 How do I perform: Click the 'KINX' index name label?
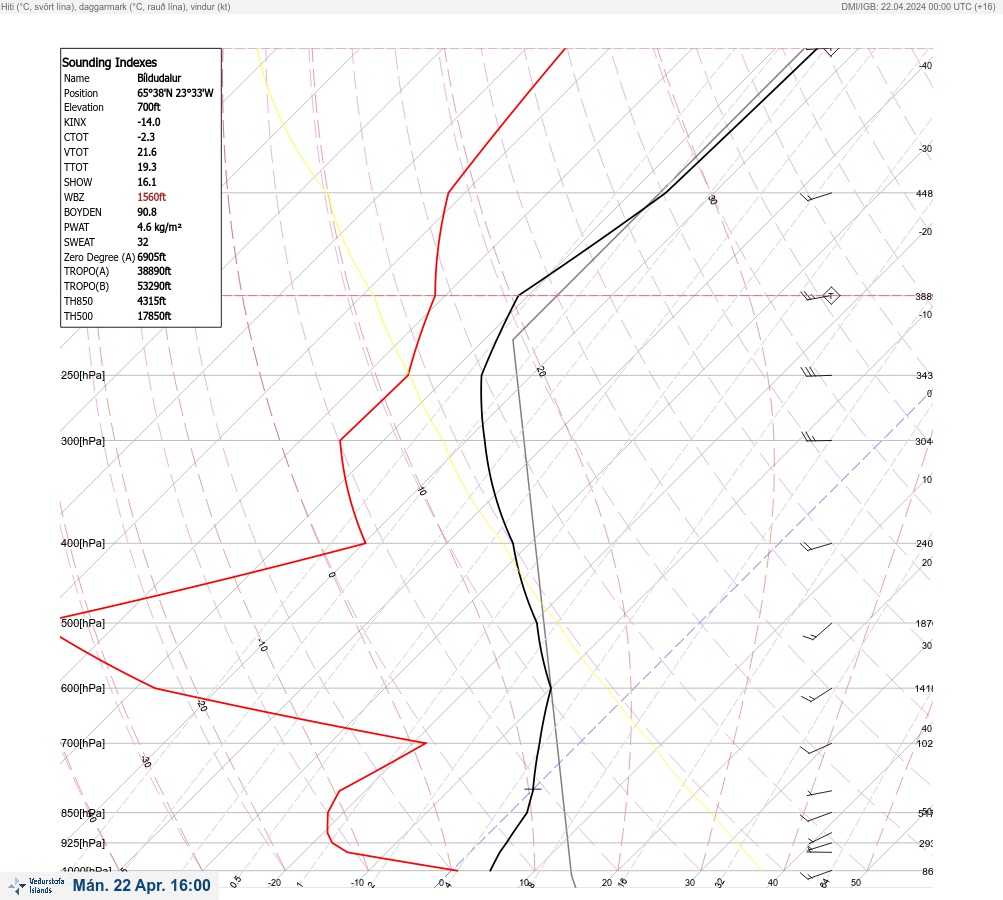tap(75, 122)
